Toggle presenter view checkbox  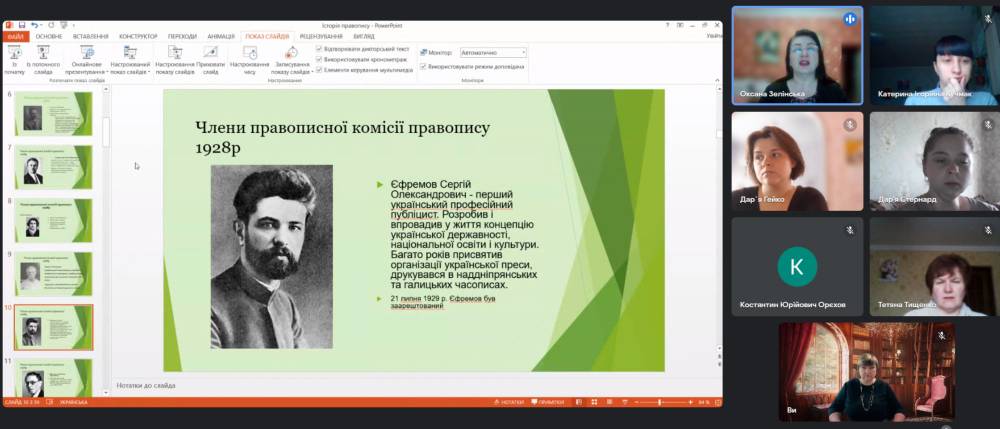pyautogui.click(x=423, y=67)
